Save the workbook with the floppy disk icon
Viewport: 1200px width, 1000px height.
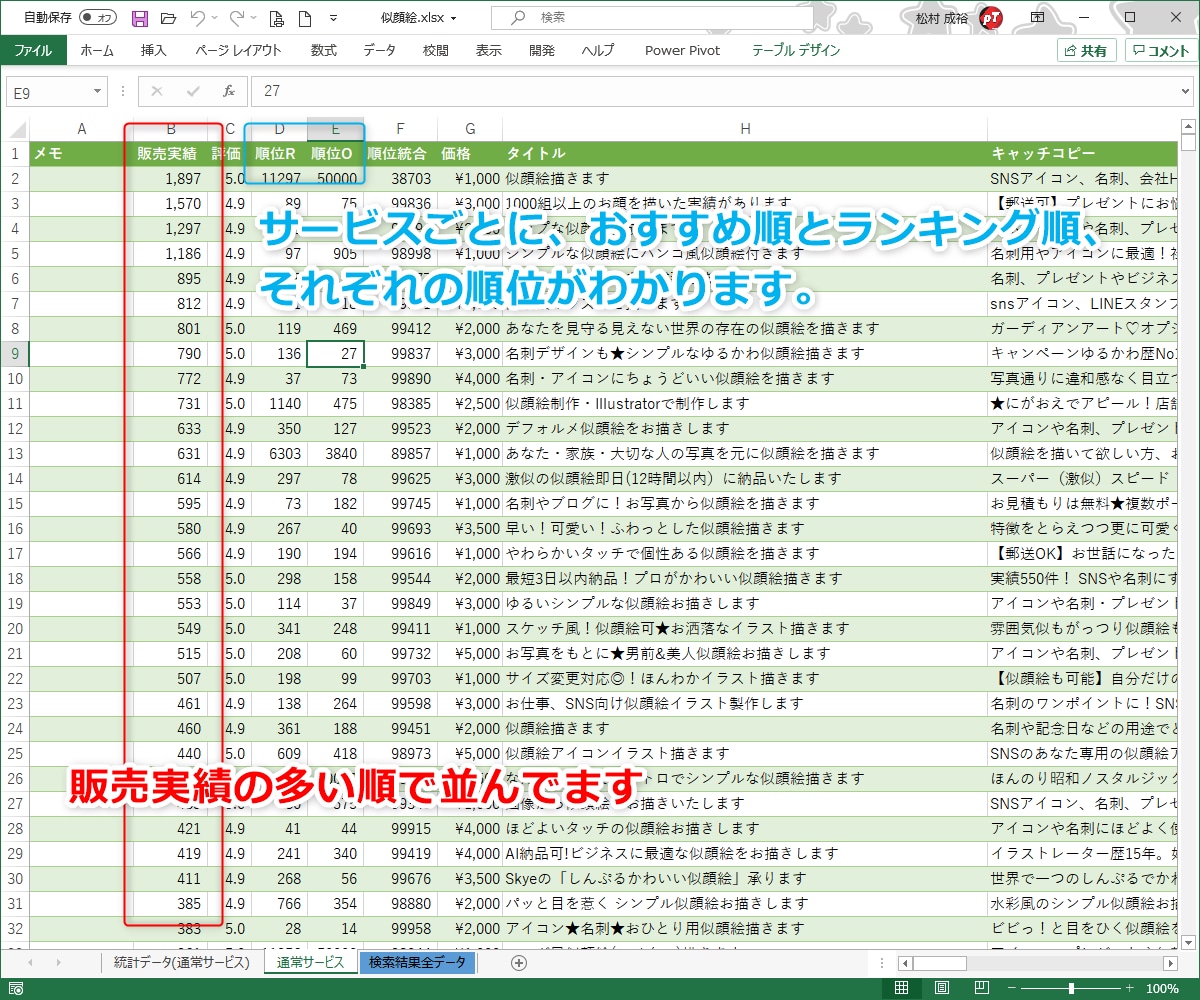pyautogui.click(x=140, y=18)
